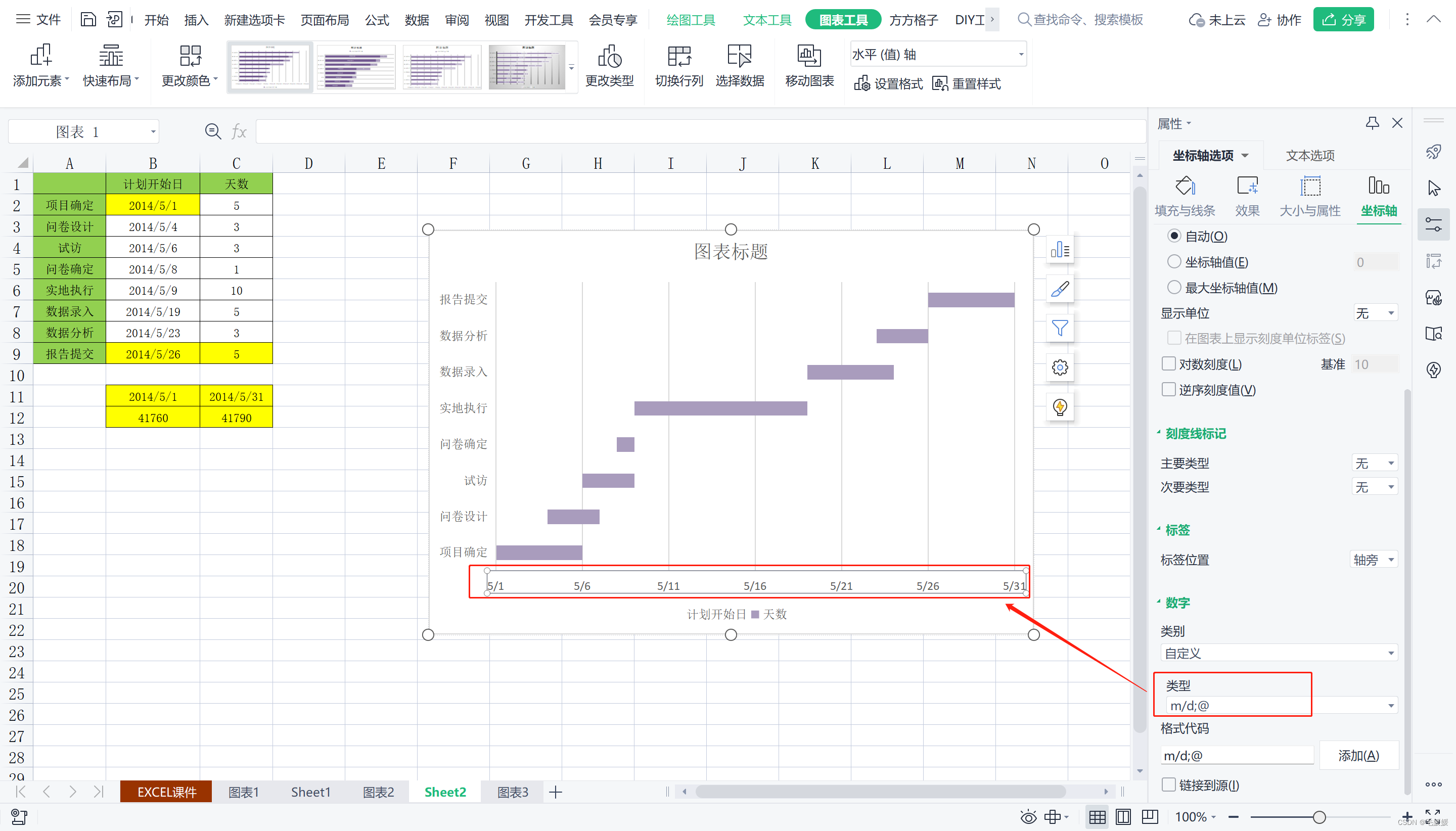This screenshot has height=831, width=1456.
Task: Click the Move Chart (移动图表) icon
Action: [x=809, y=57]
